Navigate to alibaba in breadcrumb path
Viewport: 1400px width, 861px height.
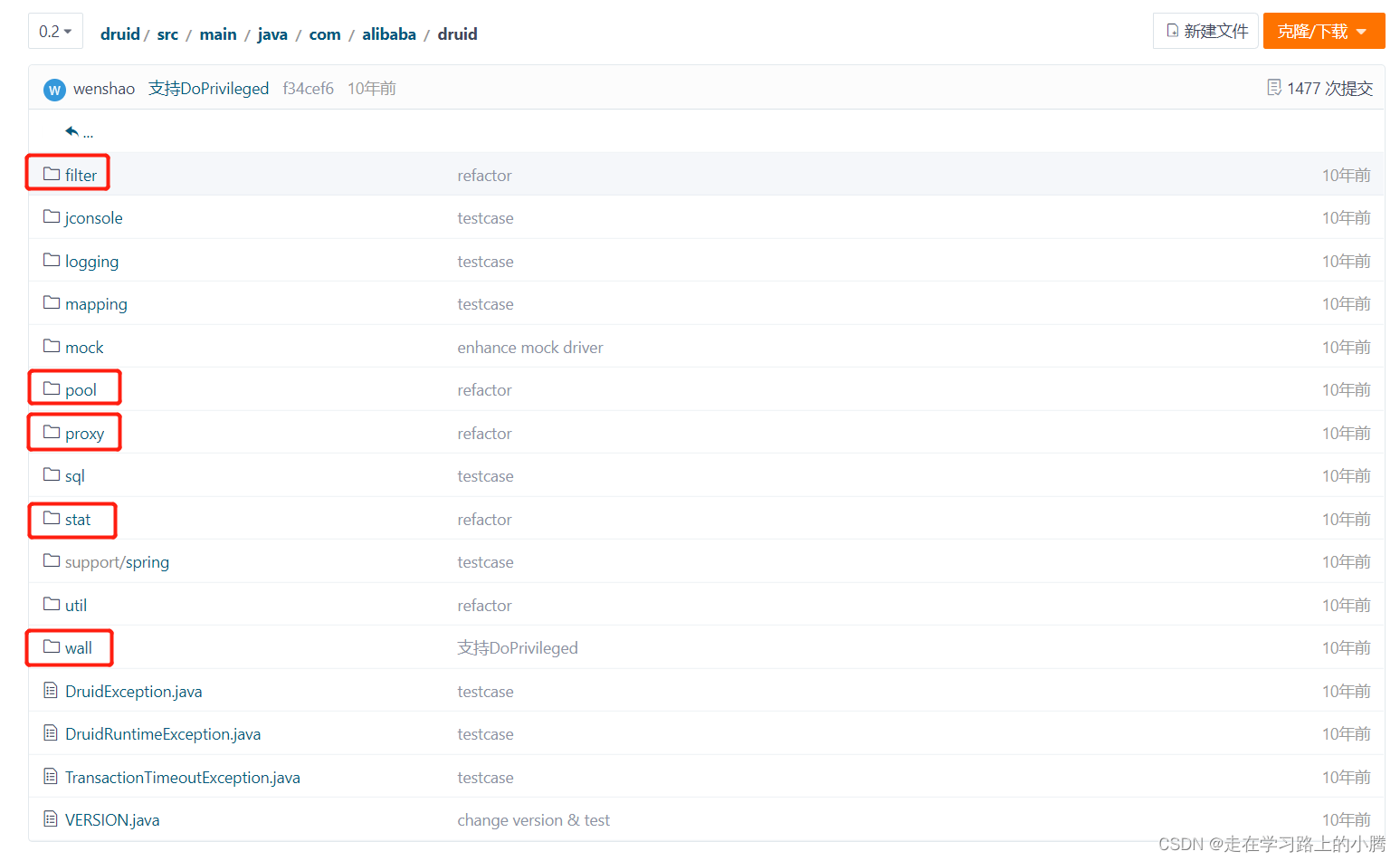point(389,34)
